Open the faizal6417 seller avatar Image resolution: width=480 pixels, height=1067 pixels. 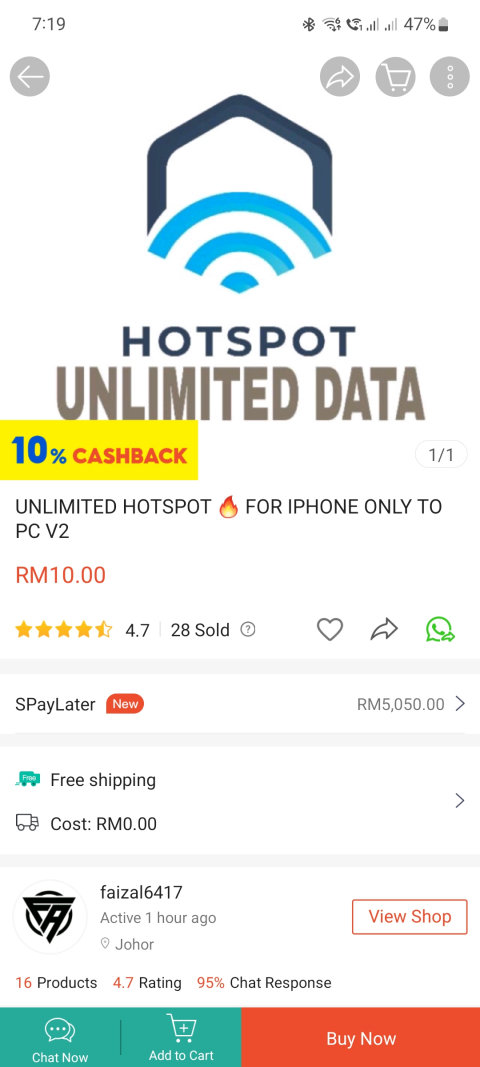50,917
